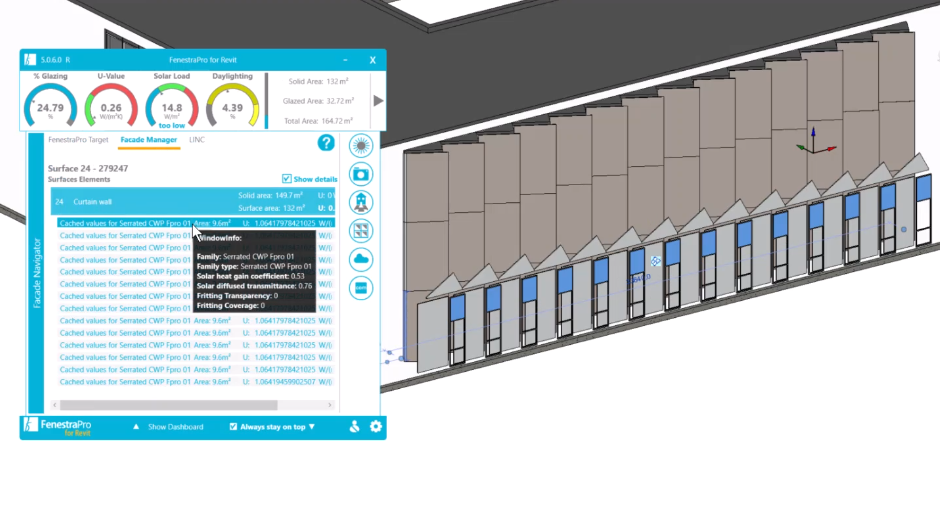Viewport: 940px width, 531px height.
Task: Toggle Always stay on top checkbox
Action: coord(233,427)
